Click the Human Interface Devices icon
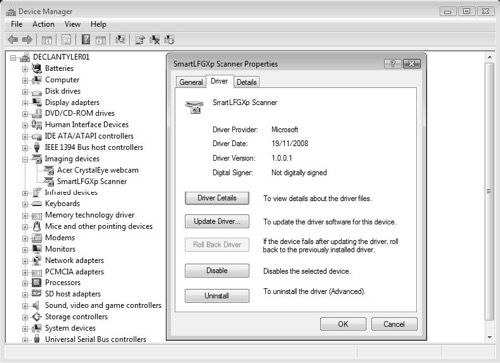Viewport: 500px width, 363px height. click(37, 125)
